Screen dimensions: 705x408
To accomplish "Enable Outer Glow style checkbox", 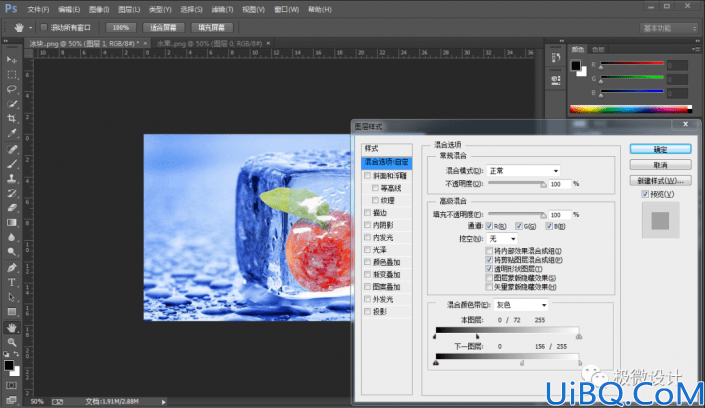I will coord(368,299).
